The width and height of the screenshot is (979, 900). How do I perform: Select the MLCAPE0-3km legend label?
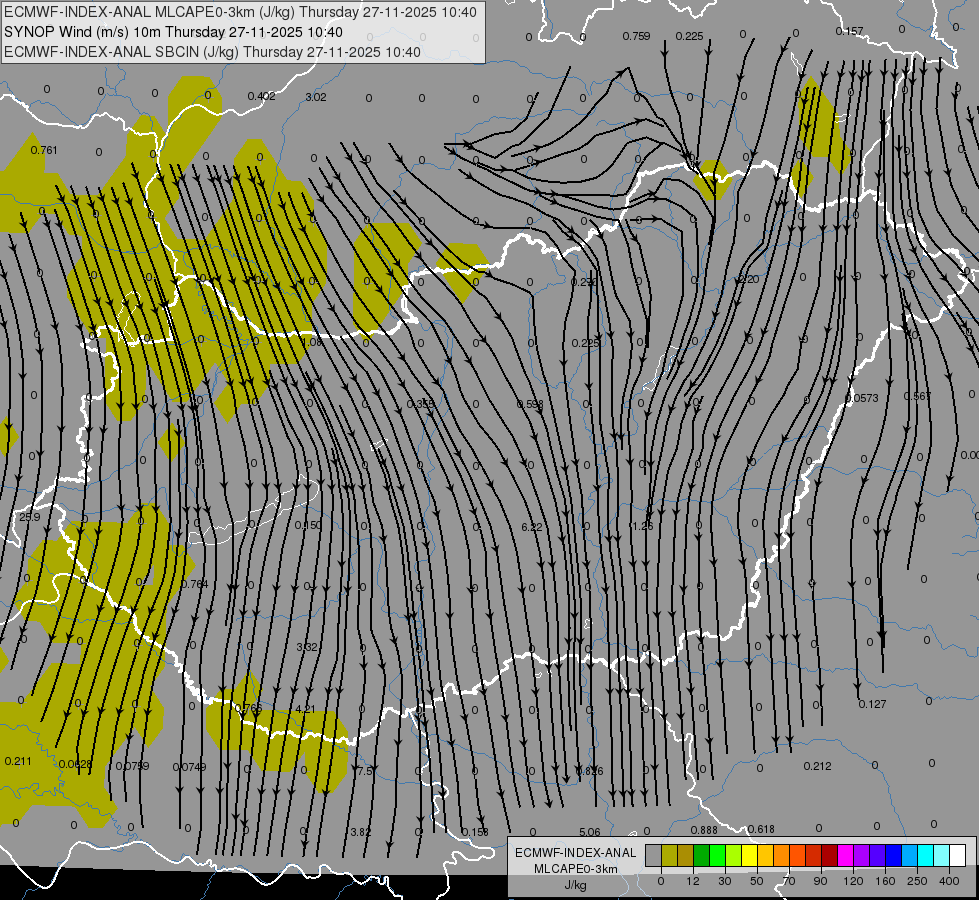point(575,869)
